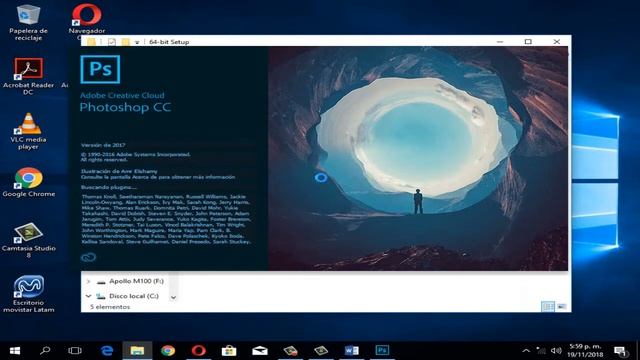Open the quick access toolbar dropdown arrow

[x=137, y=42]
